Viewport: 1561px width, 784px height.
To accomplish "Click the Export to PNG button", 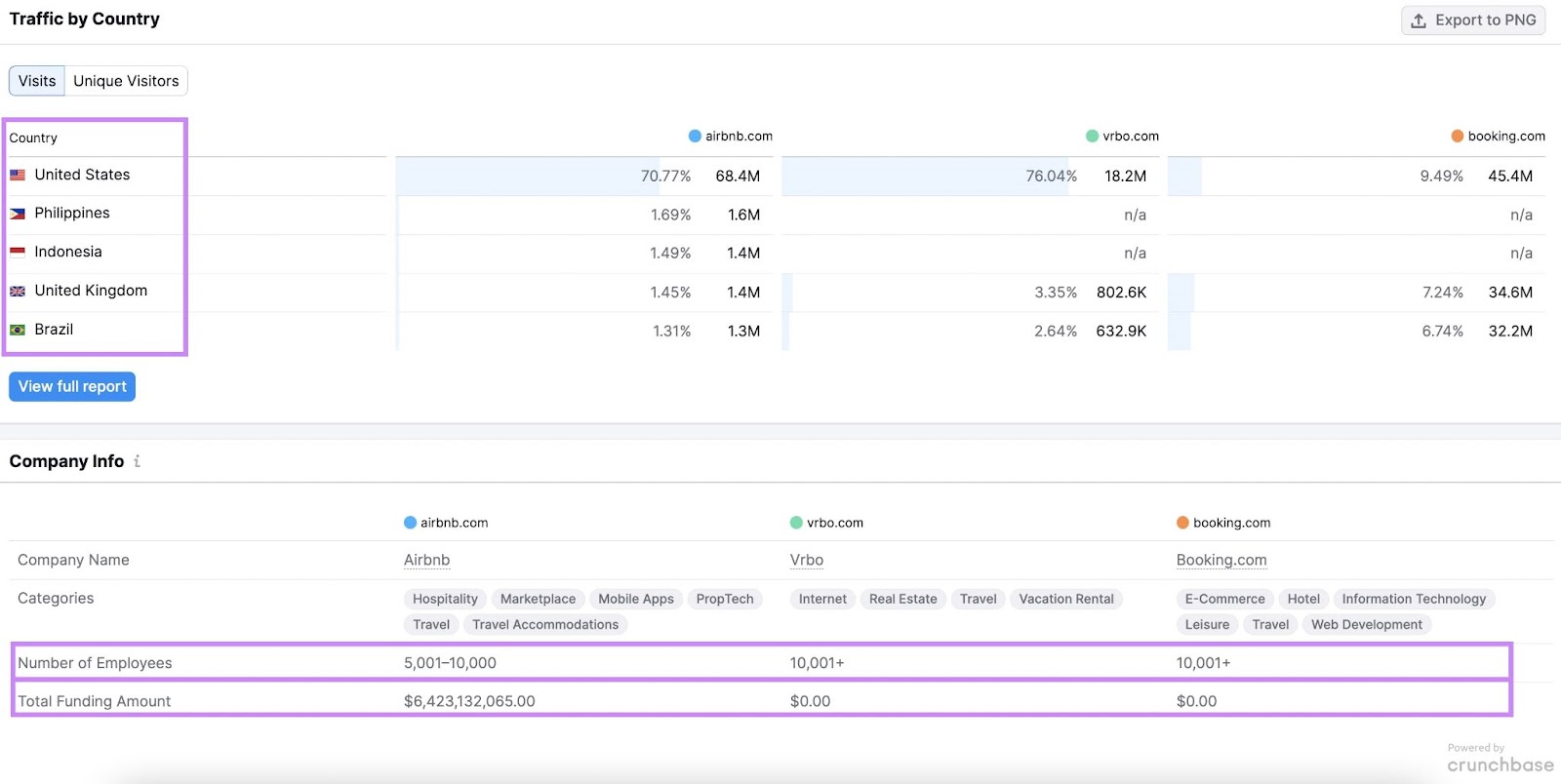I will (1473, 20).
